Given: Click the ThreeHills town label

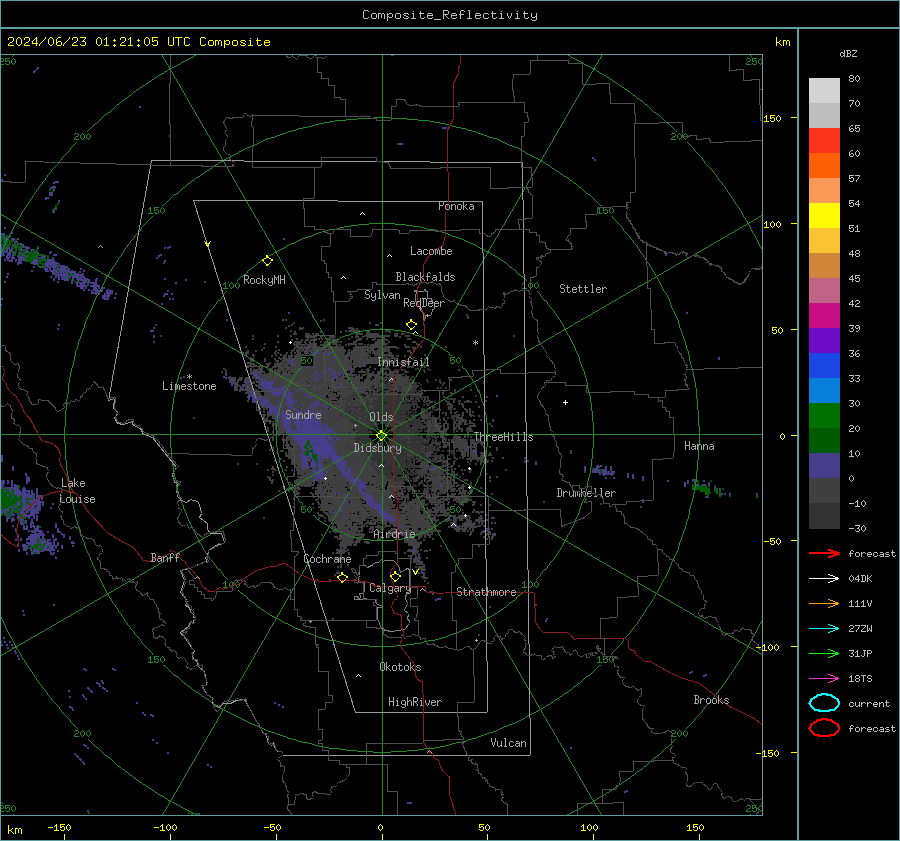Looking at the screenshot, I should coord(503,437).
